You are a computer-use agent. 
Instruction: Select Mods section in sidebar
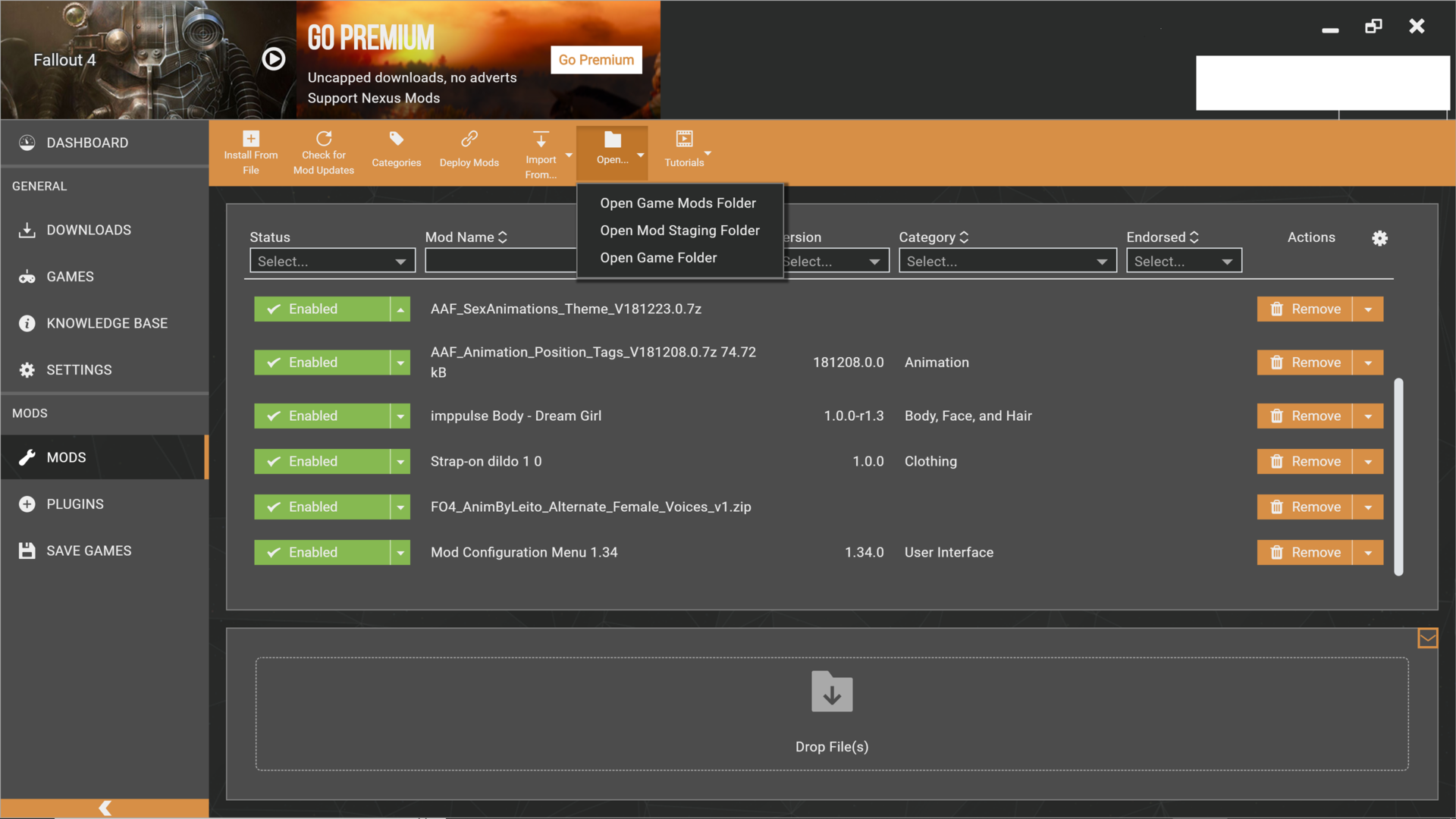click(x=105, y=457)
